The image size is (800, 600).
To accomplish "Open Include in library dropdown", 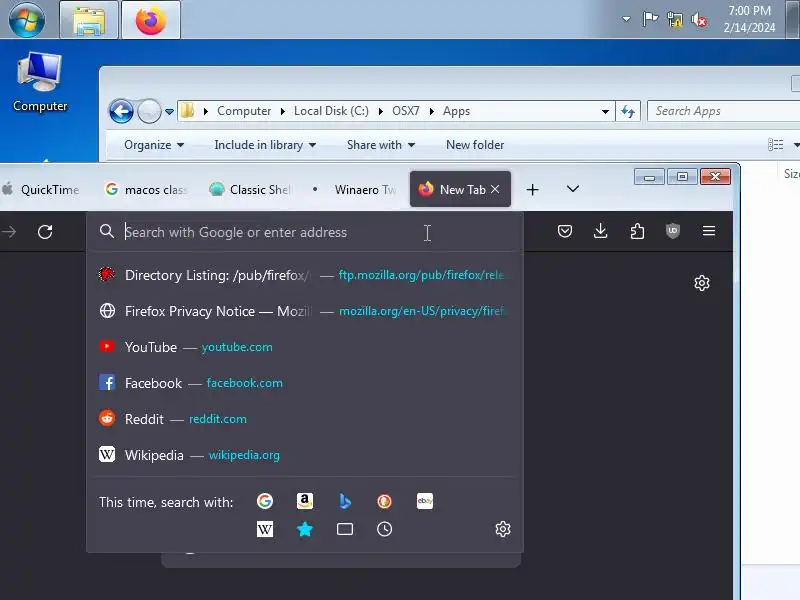I will tap(265, 145).
